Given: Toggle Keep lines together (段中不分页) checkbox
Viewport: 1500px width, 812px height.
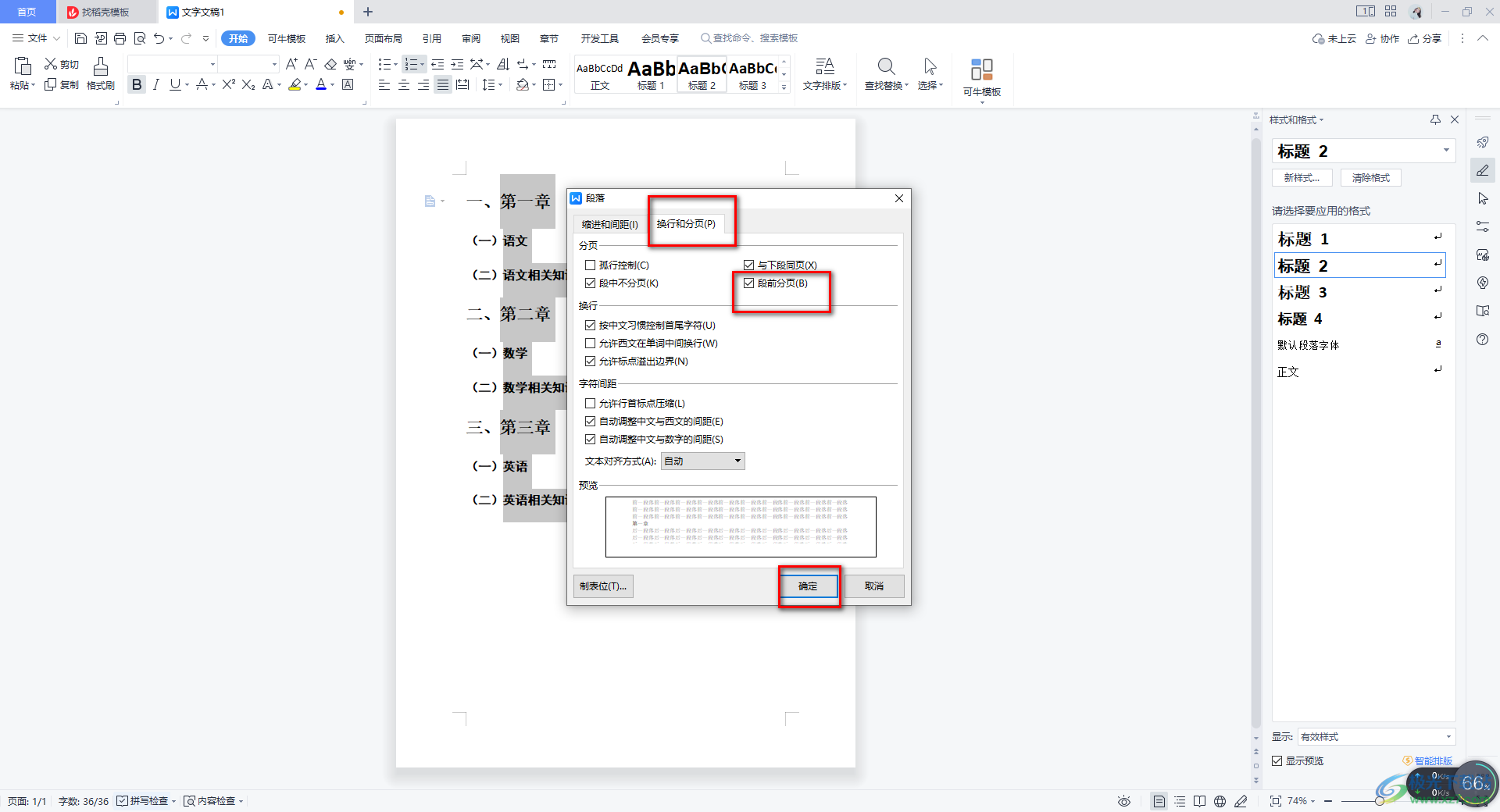Looking at the screenshot, I should coord(591,283).
